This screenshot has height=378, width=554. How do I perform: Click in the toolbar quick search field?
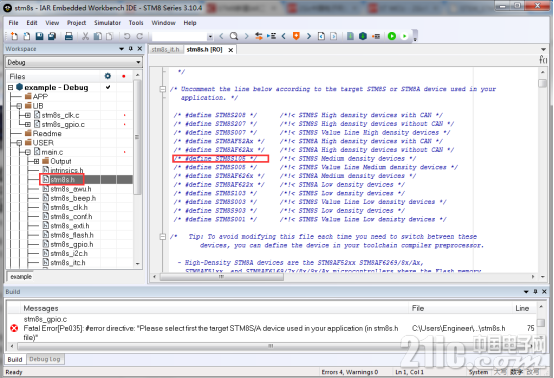[x=179, y=36]
